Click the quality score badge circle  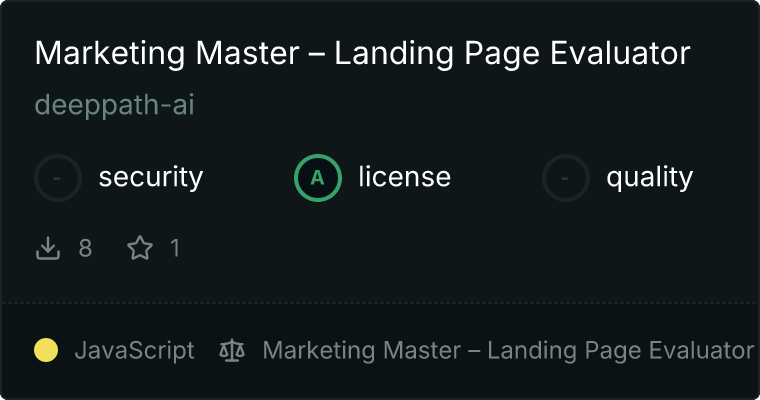[566, 178]
